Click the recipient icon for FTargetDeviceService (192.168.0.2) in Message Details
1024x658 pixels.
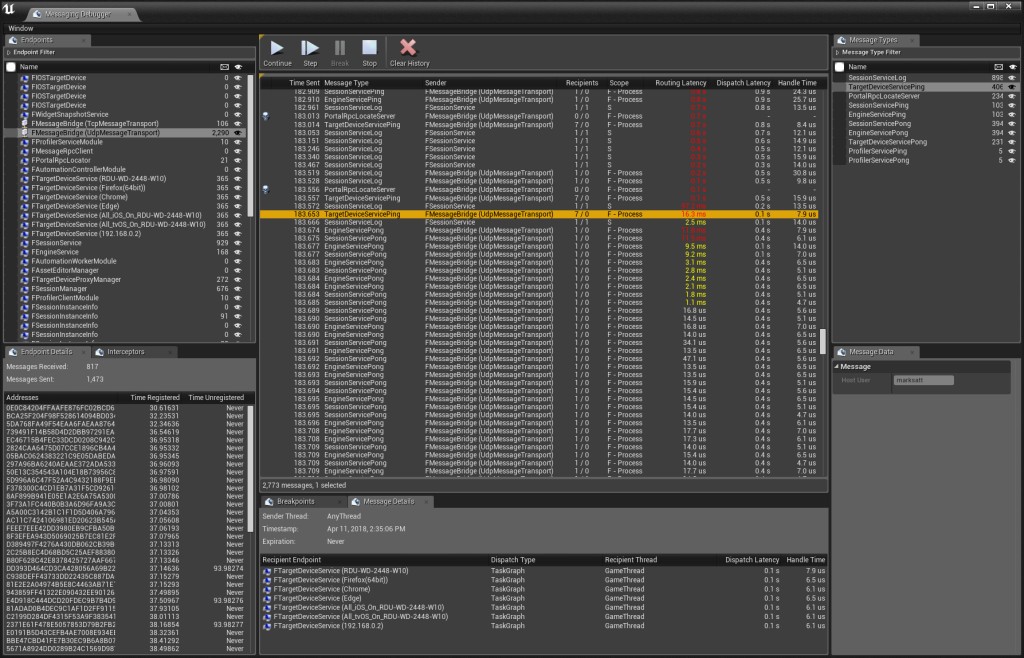[x=267, y=625]
